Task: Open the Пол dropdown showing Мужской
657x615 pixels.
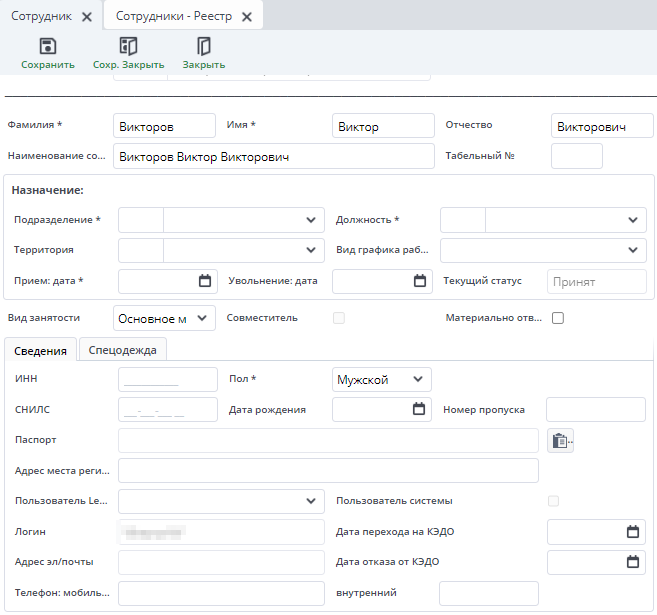Action: [x=418, y=379]
